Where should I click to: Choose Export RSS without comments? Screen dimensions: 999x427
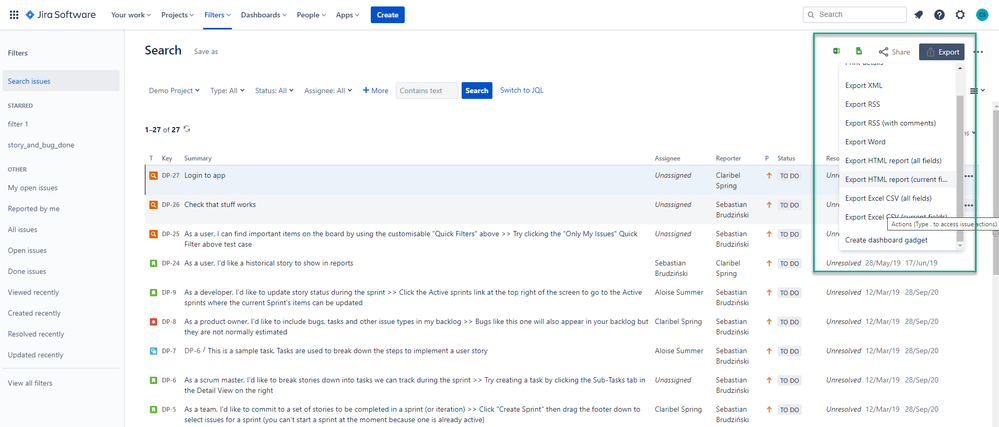(x=897, y=104)
